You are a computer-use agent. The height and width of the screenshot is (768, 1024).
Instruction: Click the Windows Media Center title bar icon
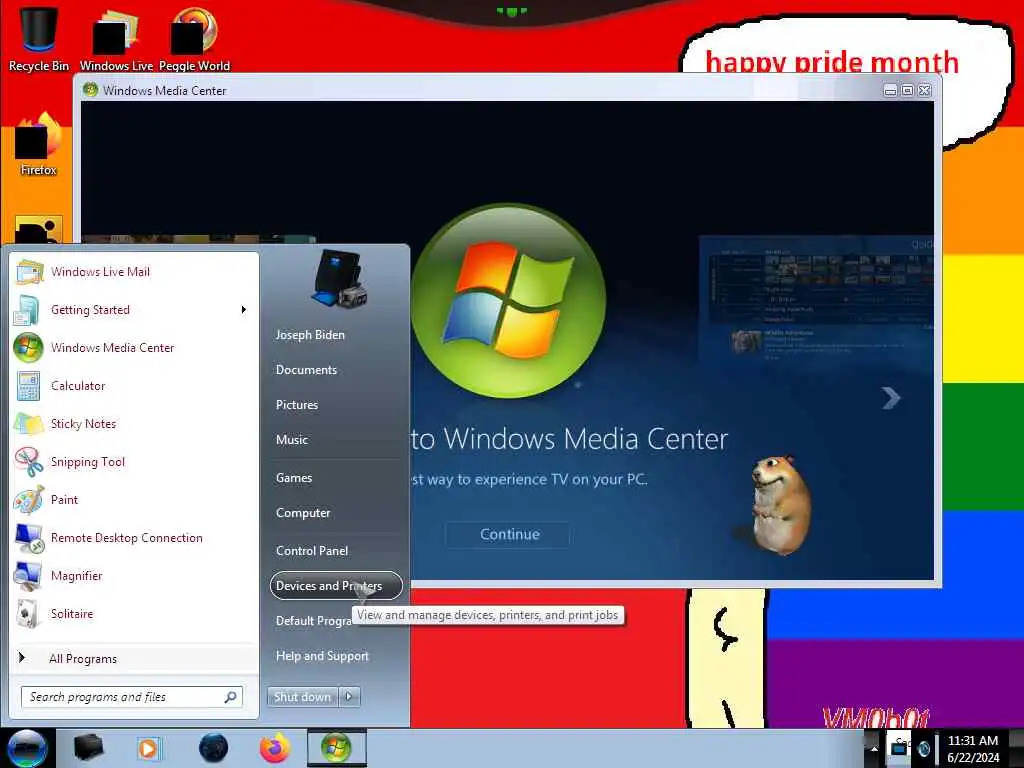[91, 90]
